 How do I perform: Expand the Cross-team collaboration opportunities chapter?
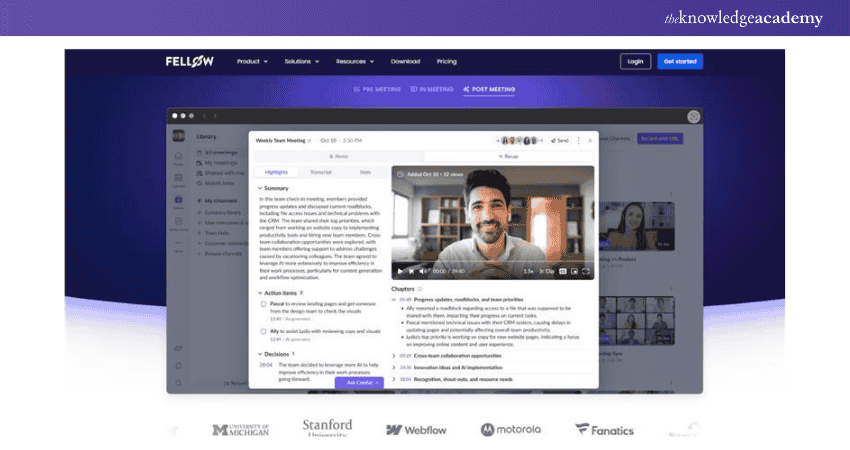(394, 356)
